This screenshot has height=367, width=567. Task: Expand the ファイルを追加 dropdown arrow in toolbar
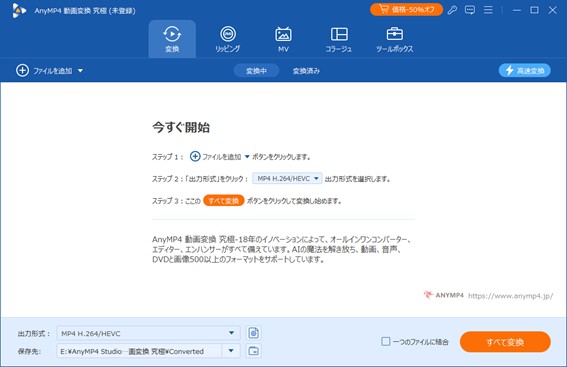(x=80, y=71)
